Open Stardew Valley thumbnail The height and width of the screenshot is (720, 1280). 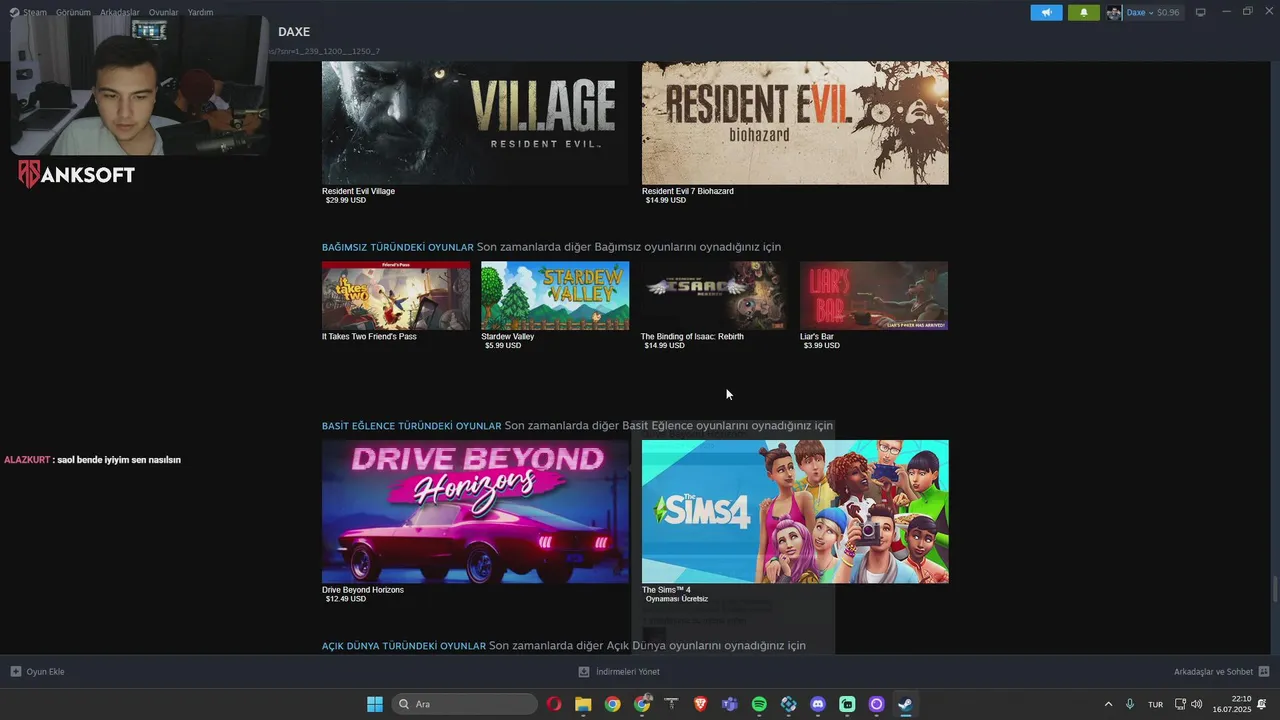[x=555, y=296]
